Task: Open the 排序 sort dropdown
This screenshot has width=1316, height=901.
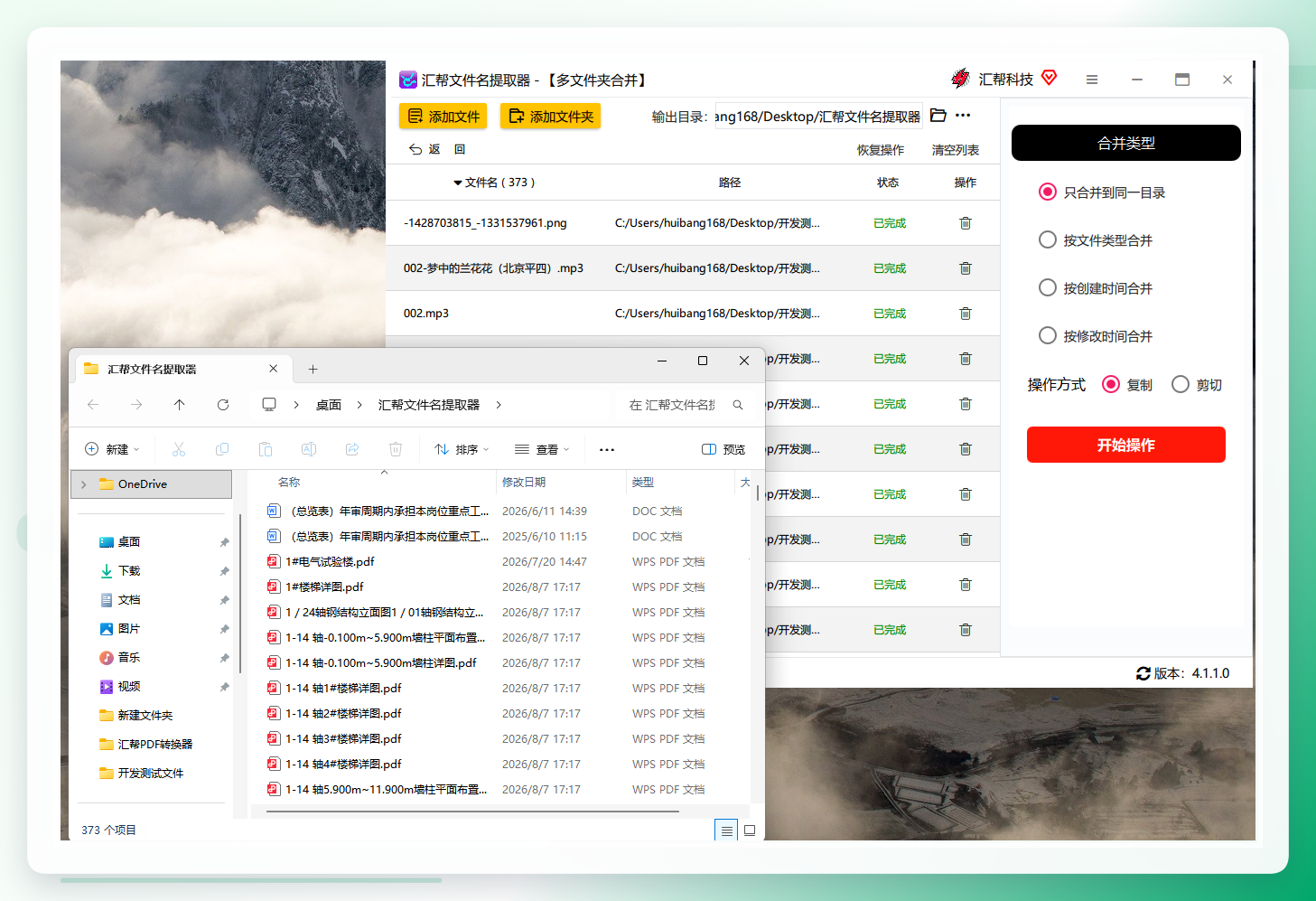Action: [x=462, y=449]
